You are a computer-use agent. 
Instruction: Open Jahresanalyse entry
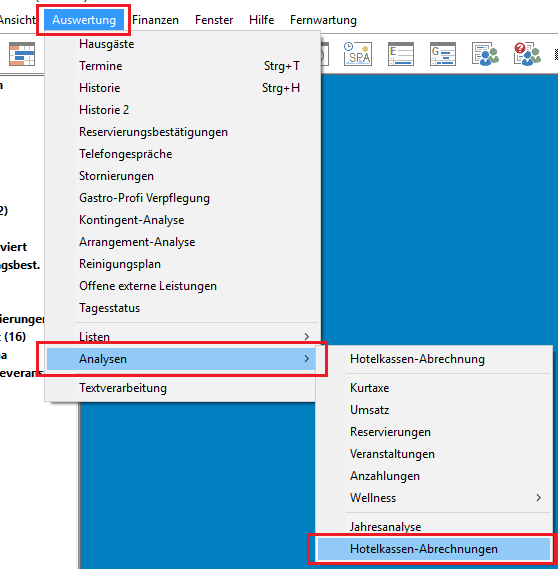[434, 527]
